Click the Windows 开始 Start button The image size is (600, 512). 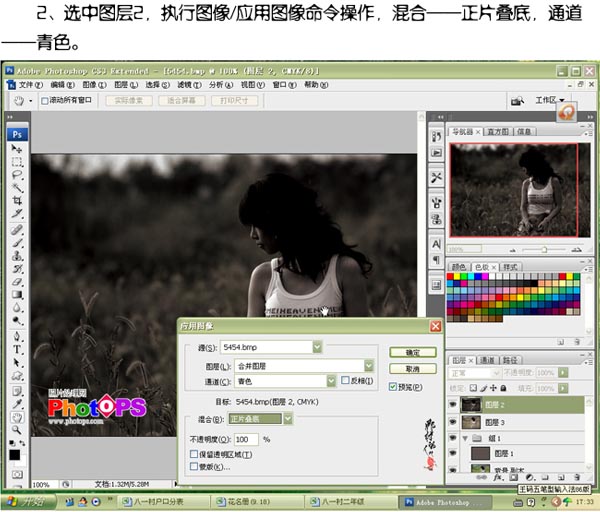29,501
